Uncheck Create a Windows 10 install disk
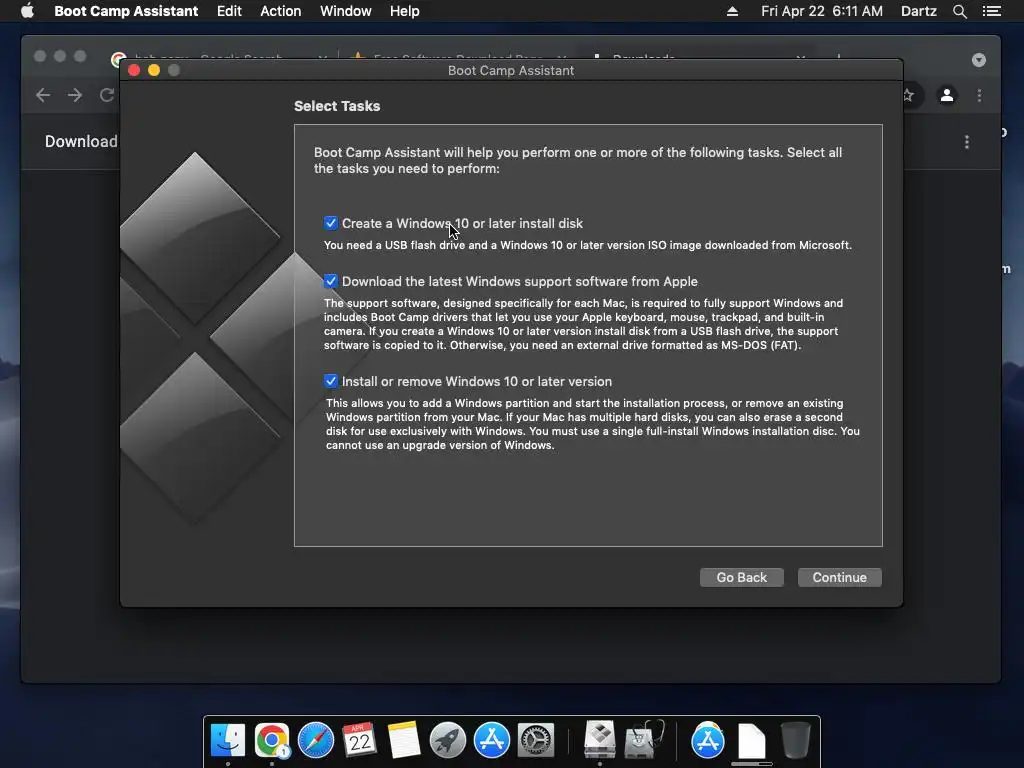1024x768 pixels. pos(330,223)
